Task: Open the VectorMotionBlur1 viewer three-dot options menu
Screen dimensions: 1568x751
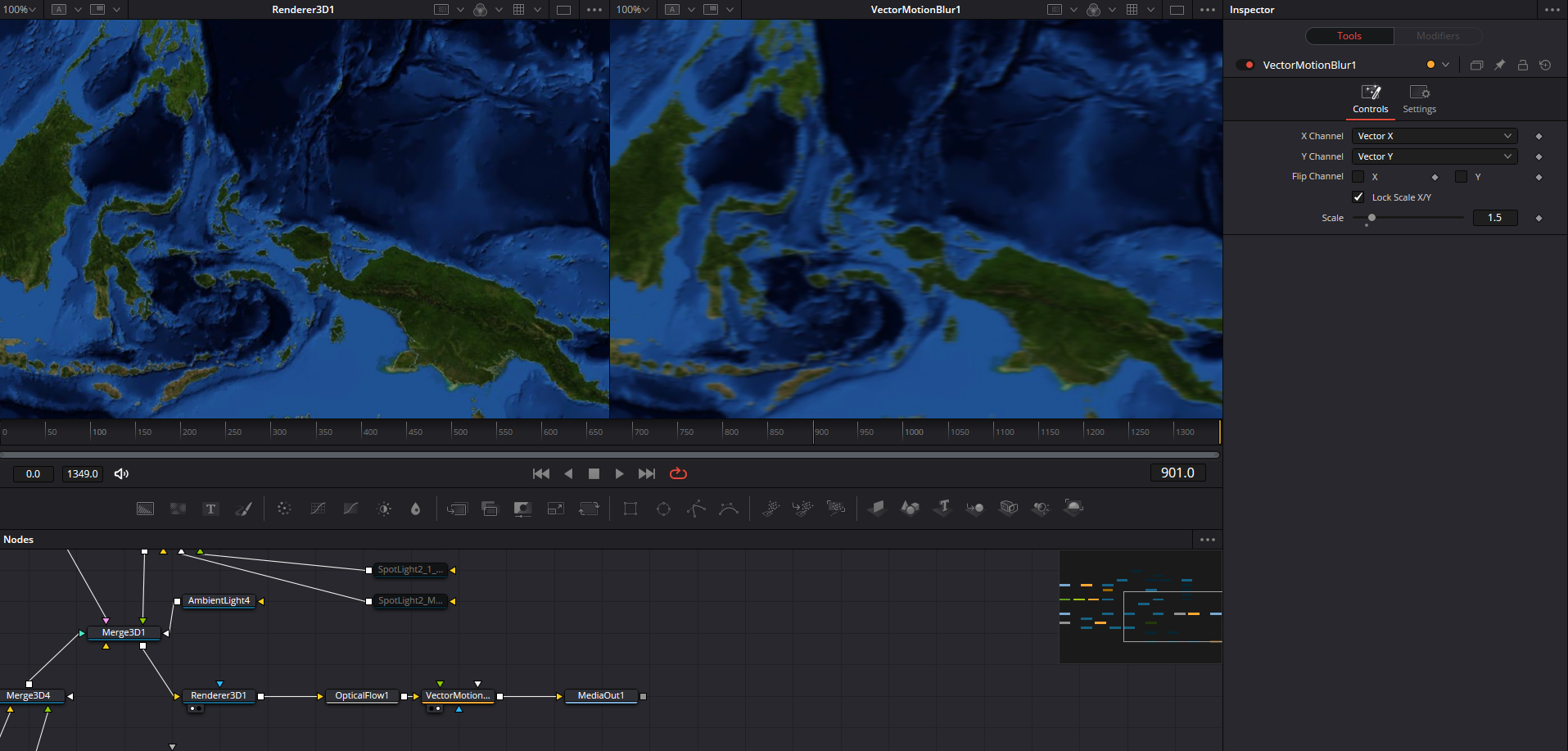Action: [1208, 10]
